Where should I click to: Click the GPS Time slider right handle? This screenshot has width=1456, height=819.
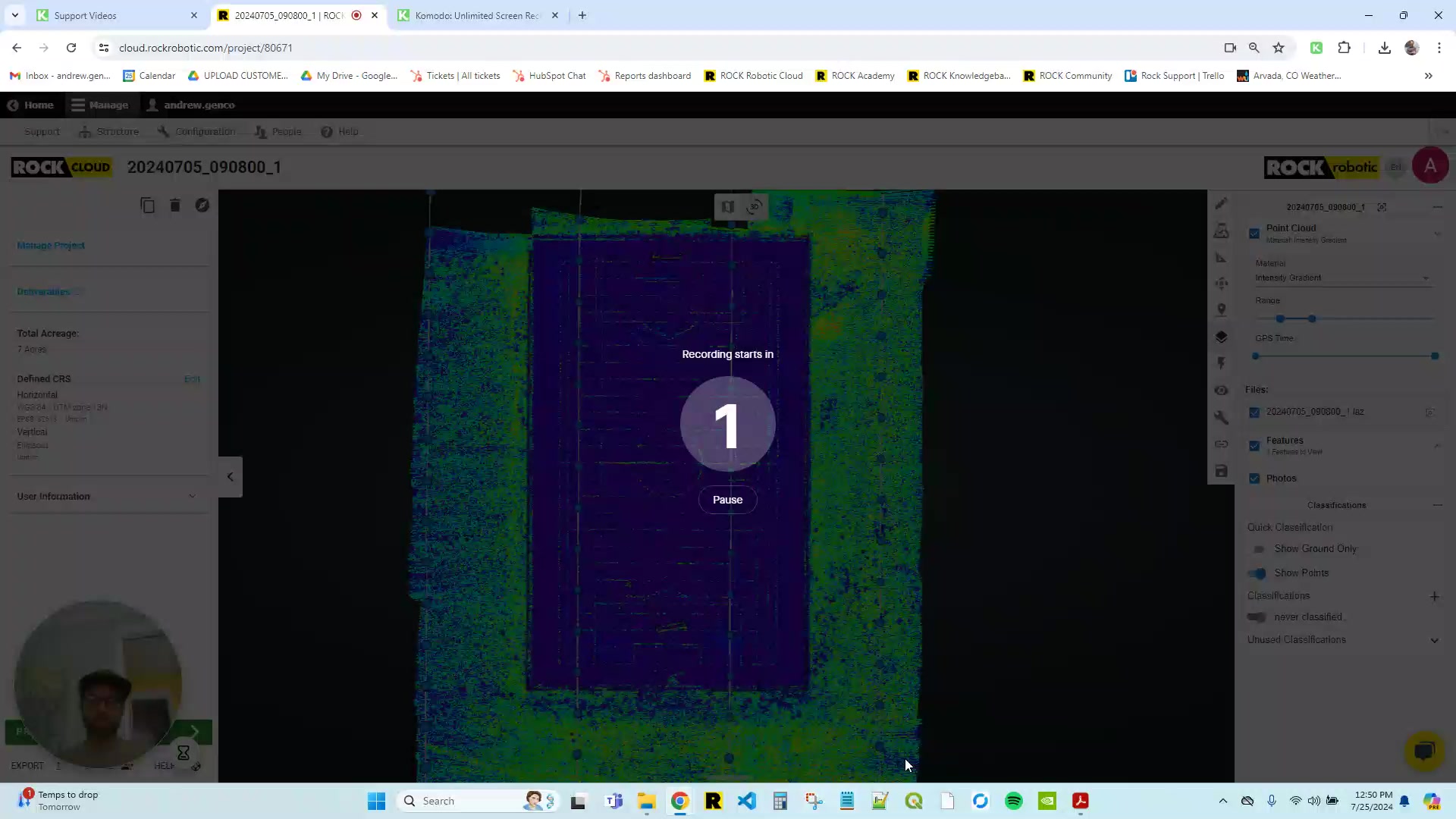click(1435, 356)
